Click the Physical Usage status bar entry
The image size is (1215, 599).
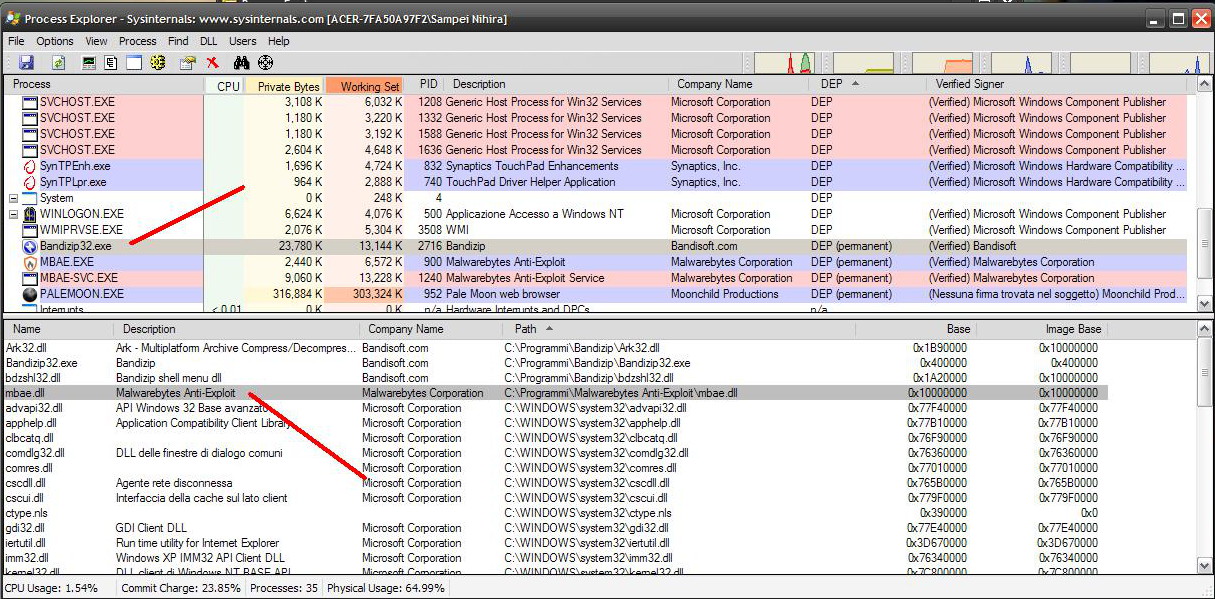(386, 588)
